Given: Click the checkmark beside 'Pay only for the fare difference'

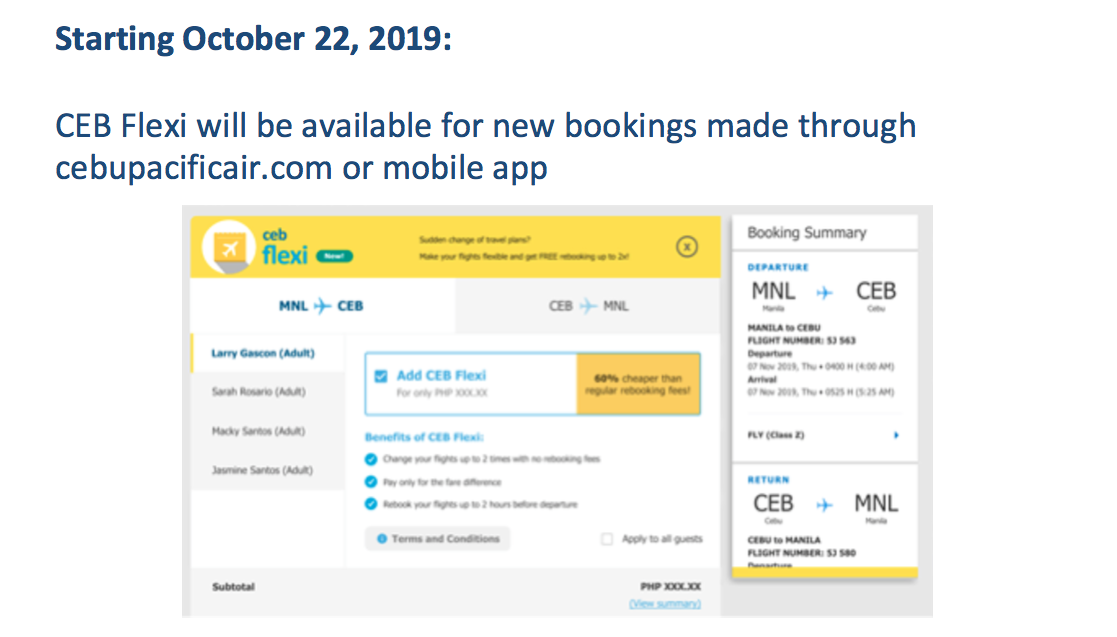Looking at the screenshot, I should tap(372, 482).
